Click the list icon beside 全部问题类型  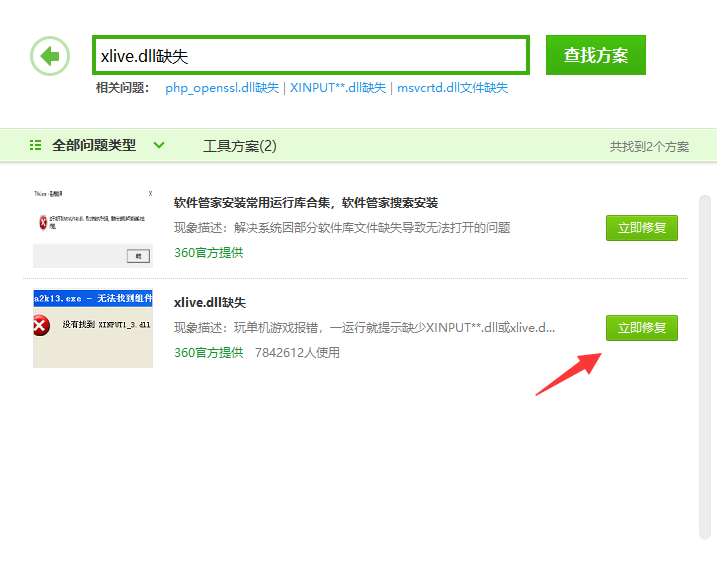(36, 145)
